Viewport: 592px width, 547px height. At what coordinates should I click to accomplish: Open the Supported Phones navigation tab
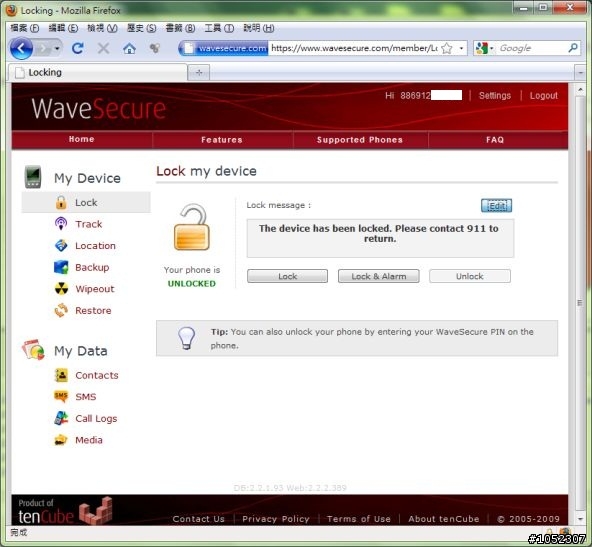360,140
